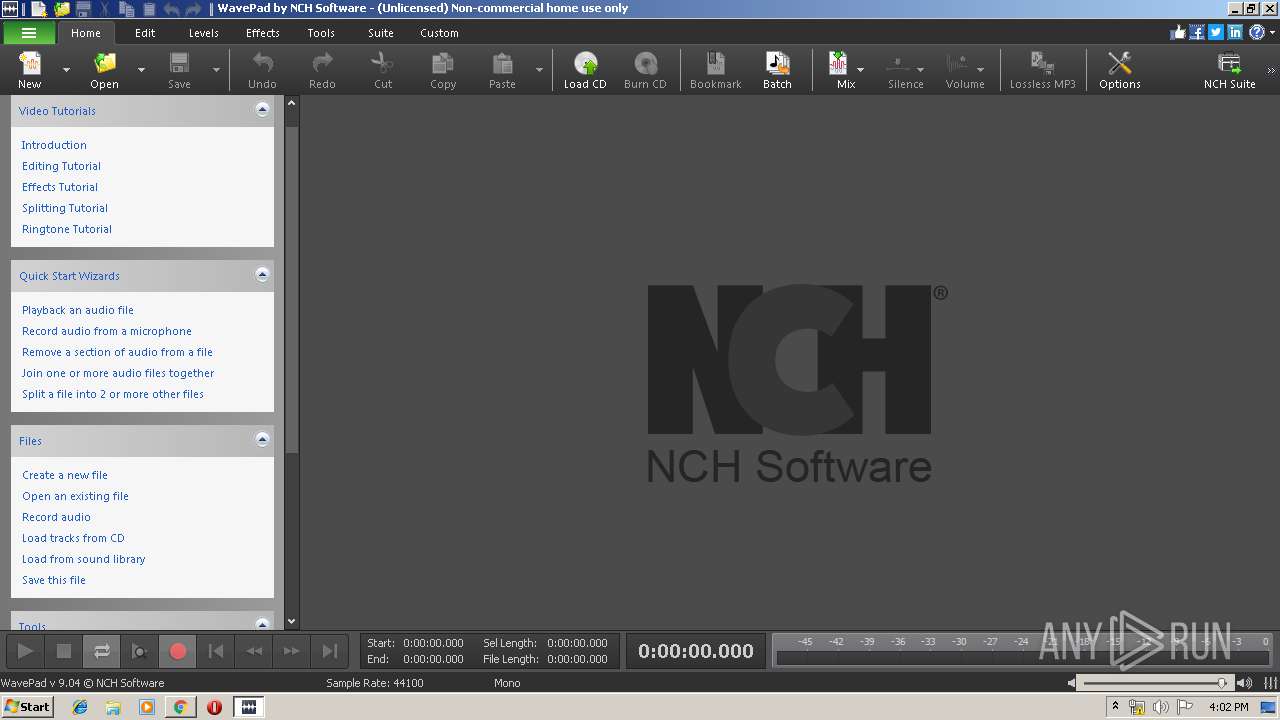Open the Open button dropdown arrow
Screen dimensions: 1280x720
tap(141, 70)
